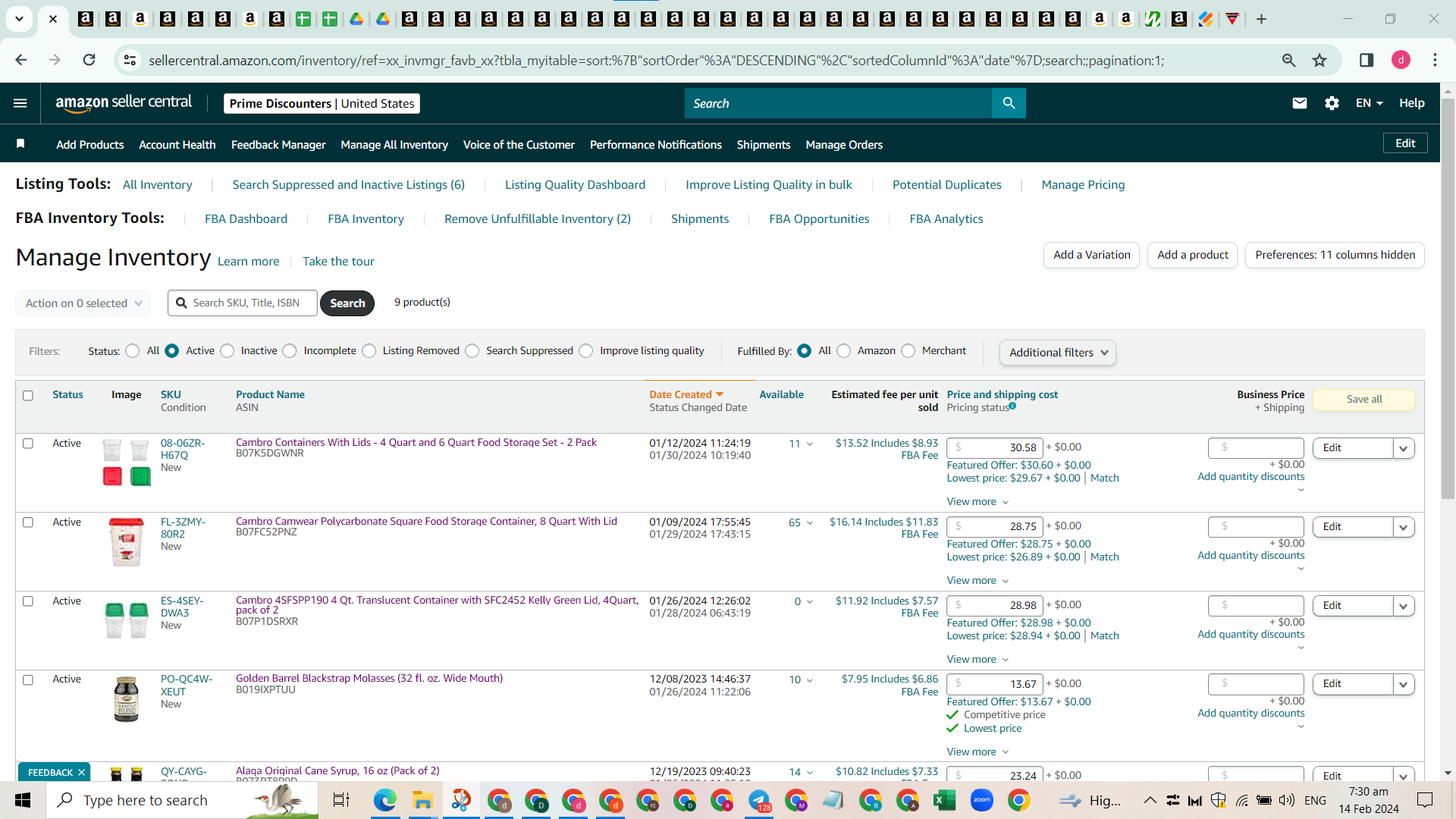Open Voice of the Customer menu item
The height and width of the screenshot is (819, 1456).
[x=519, y=144]
